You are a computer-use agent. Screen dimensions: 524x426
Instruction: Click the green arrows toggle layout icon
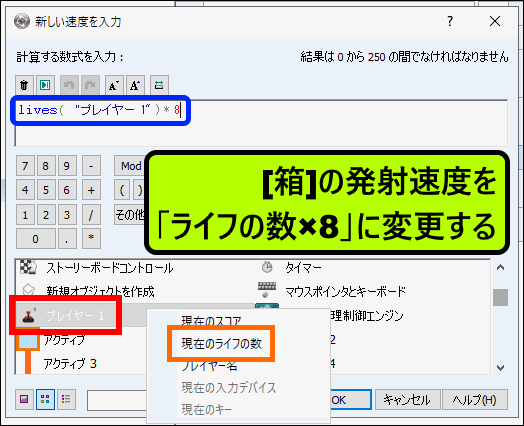click(x=159, y=85)
